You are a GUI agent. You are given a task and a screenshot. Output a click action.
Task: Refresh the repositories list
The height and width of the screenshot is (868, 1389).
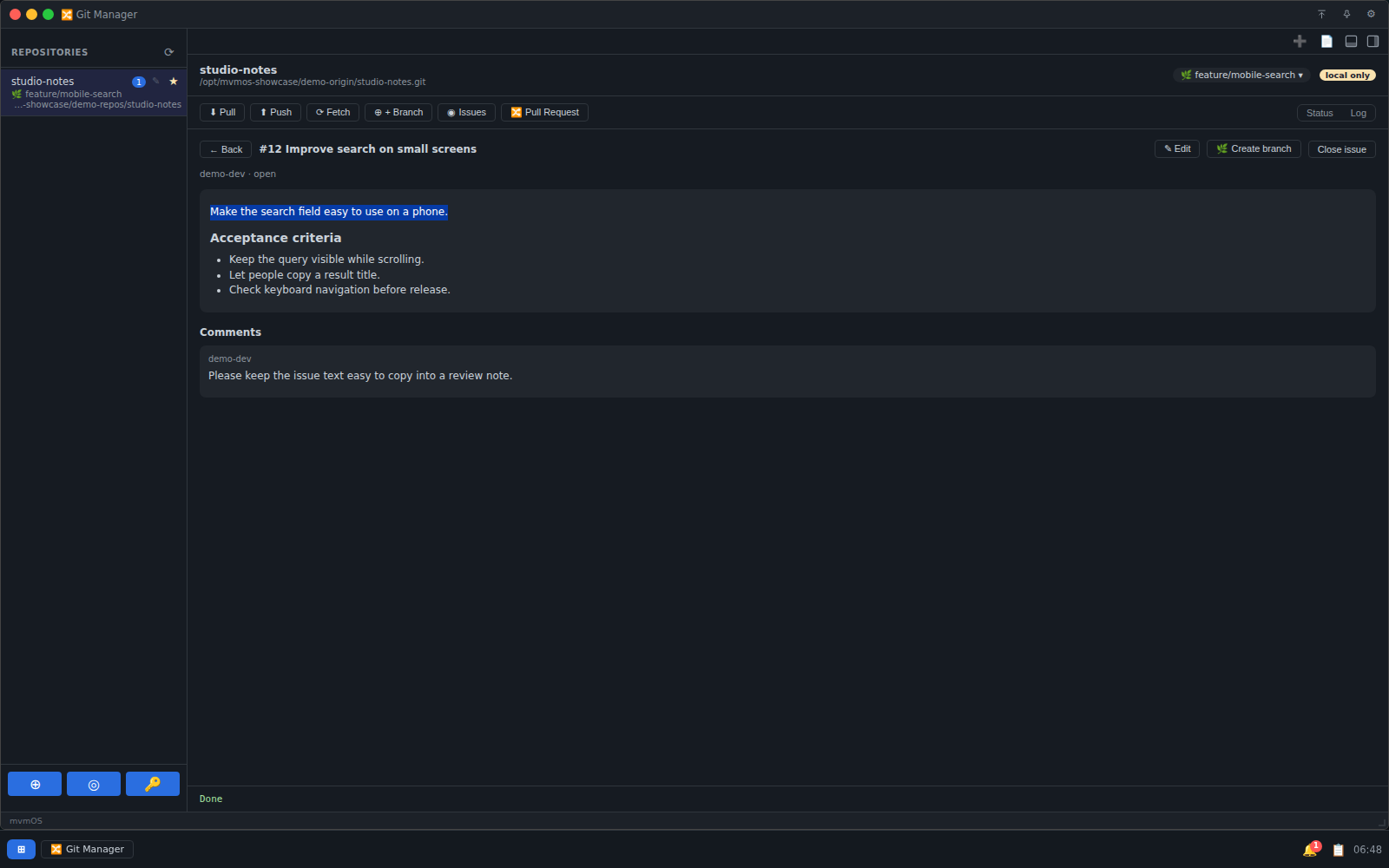[x=168, y=52]
